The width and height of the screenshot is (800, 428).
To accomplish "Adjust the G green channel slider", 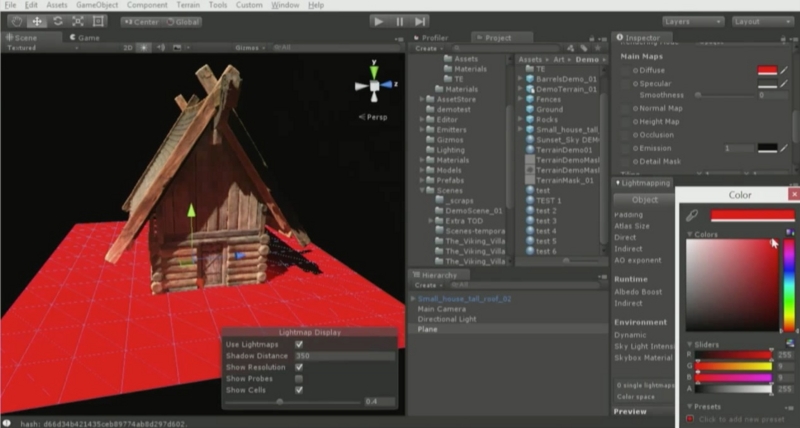I will 733,366.
